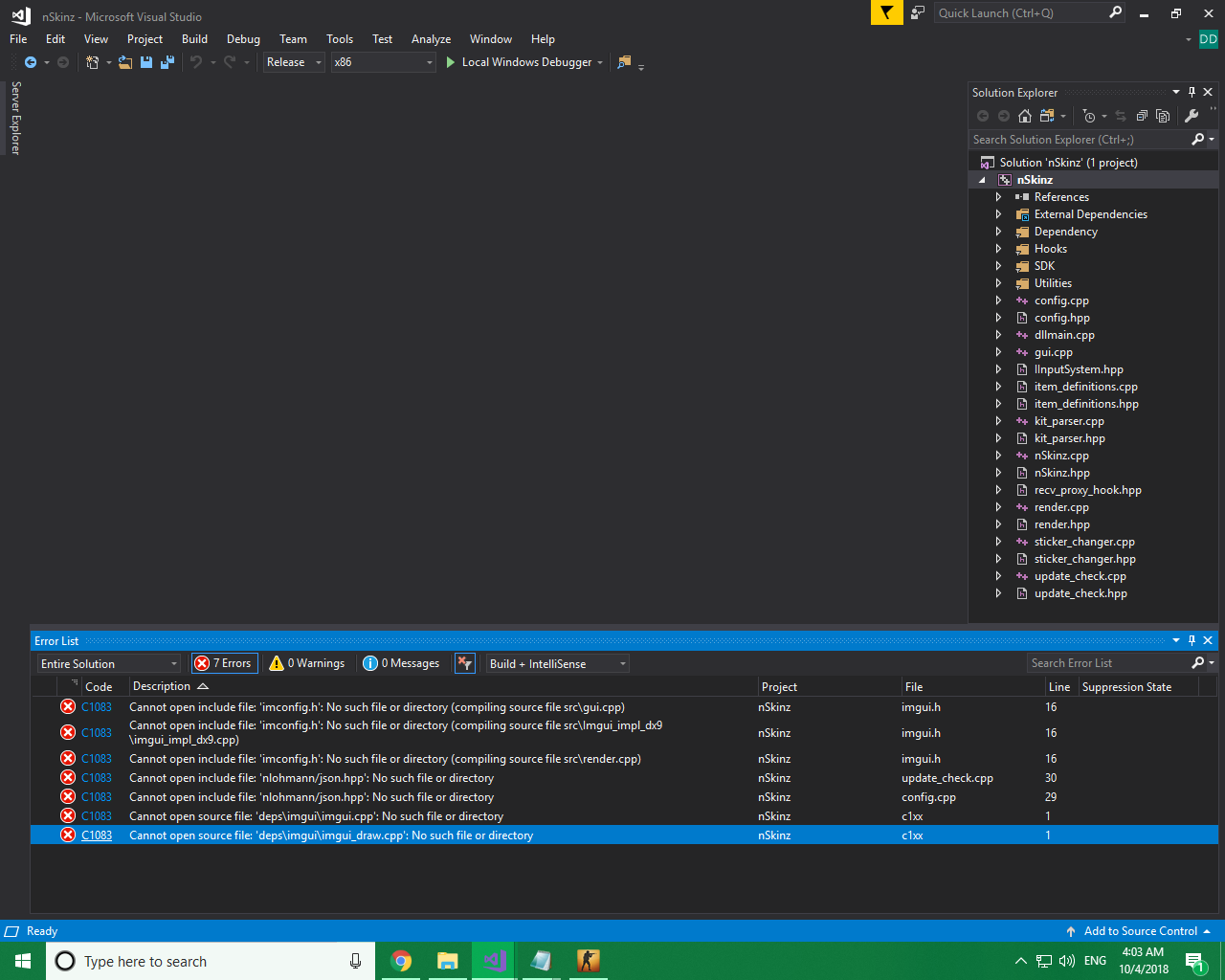Click the Find in Files toolbar icon
1225x980 pixels.
pyautogui.click(x=624, y=62)
